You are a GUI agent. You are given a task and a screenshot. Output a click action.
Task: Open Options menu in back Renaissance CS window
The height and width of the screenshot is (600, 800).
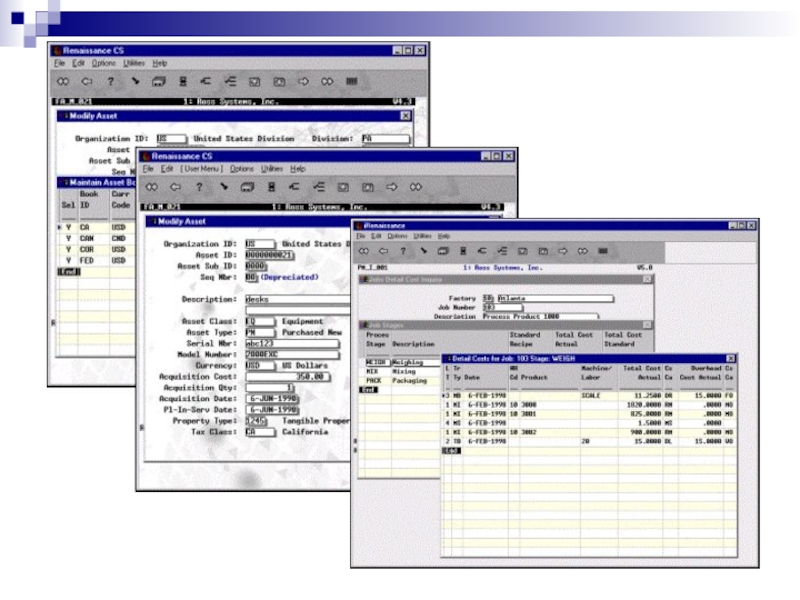pyautogui.click(x=104, y=63)
